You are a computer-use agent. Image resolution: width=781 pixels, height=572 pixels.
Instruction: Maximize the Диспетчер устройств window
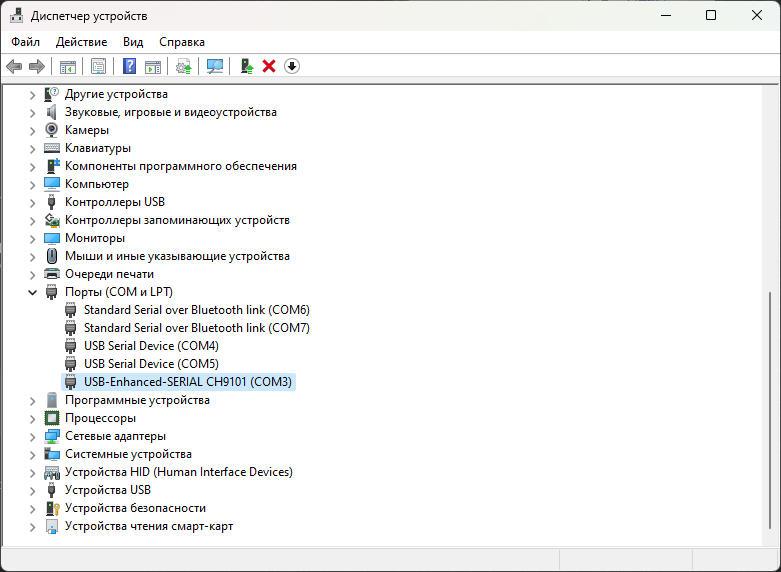(711, 15)
